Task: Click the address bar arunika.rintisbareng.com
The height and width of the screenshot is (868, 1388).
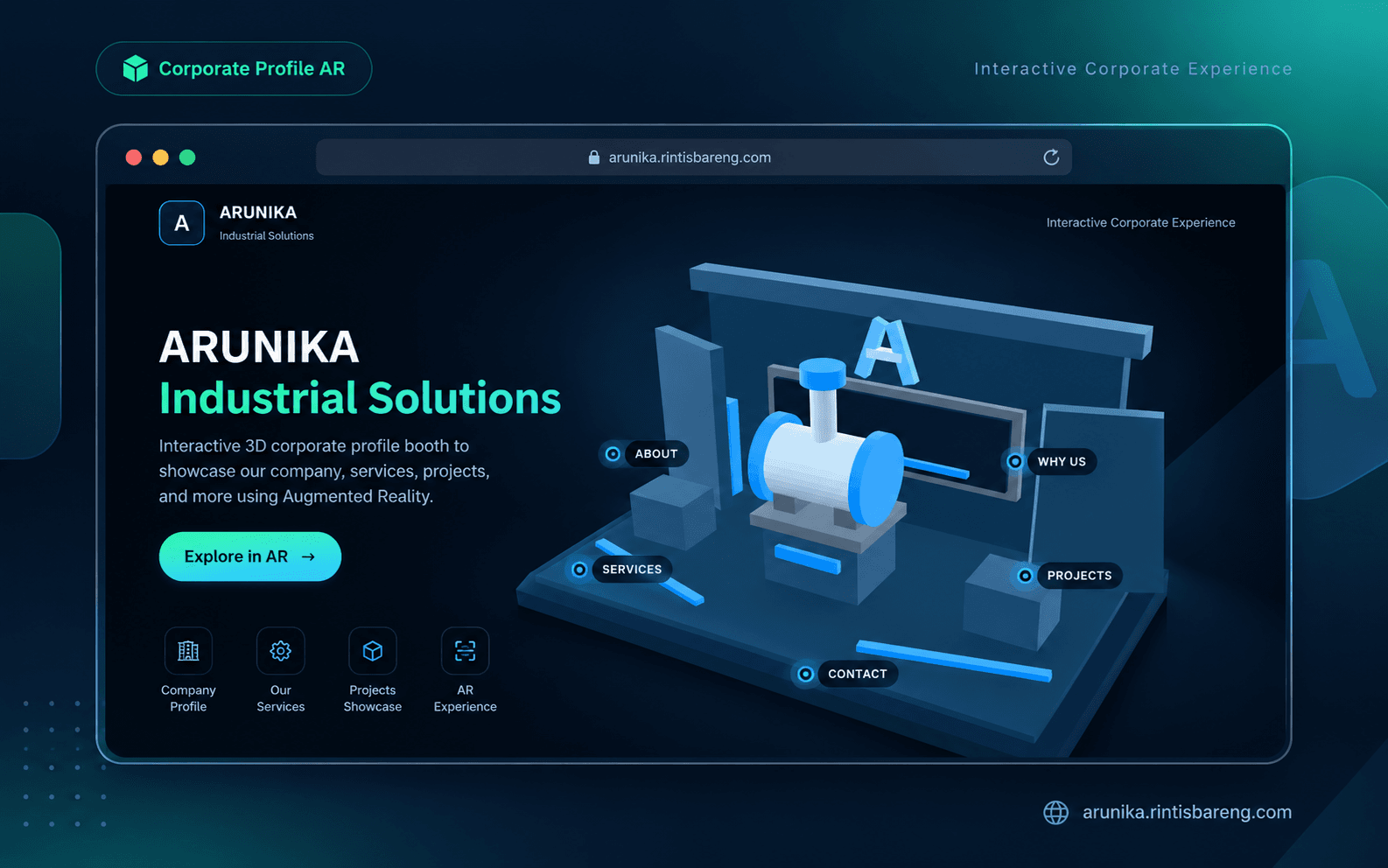Action: pyautogui.click(x=693, y=157)
